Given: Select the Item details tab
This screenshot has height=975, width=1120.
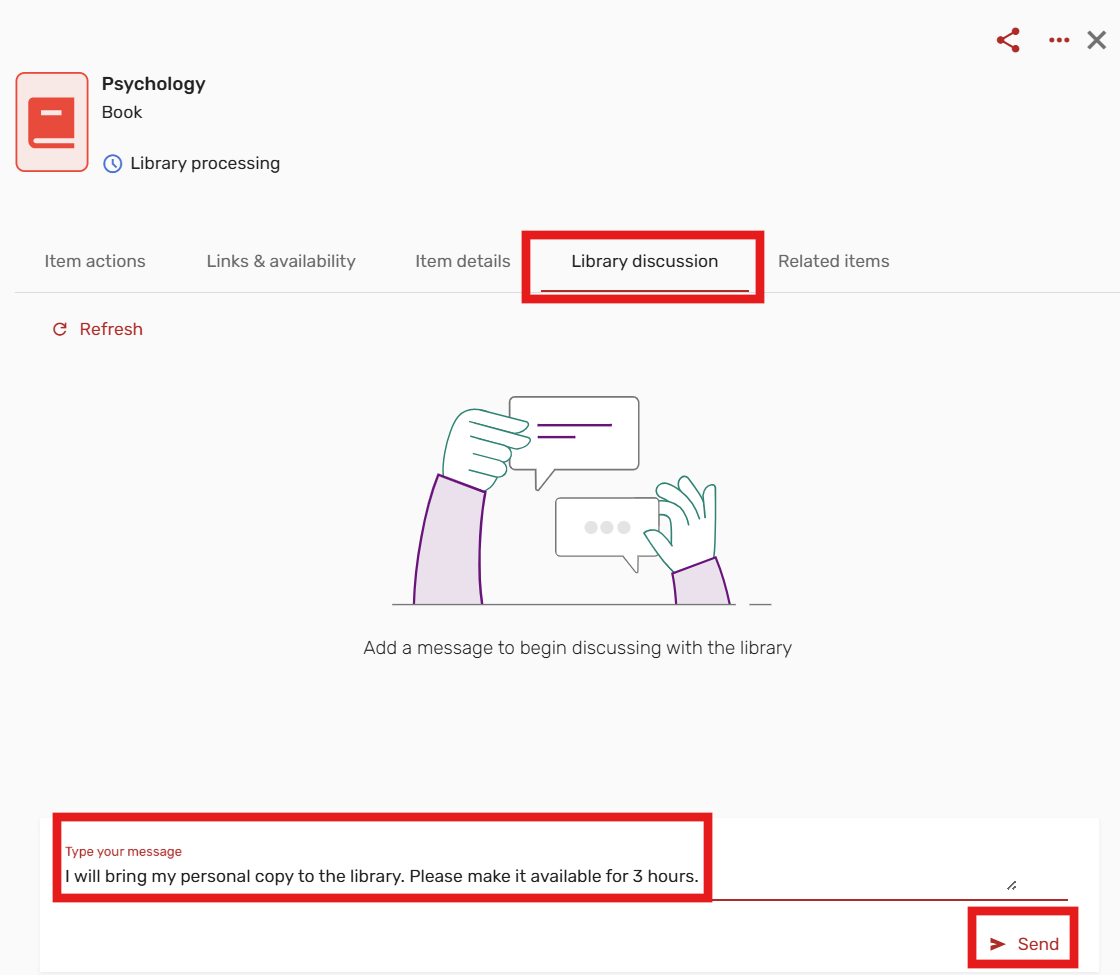Looking at the screenshot, I should coord(463,261).
